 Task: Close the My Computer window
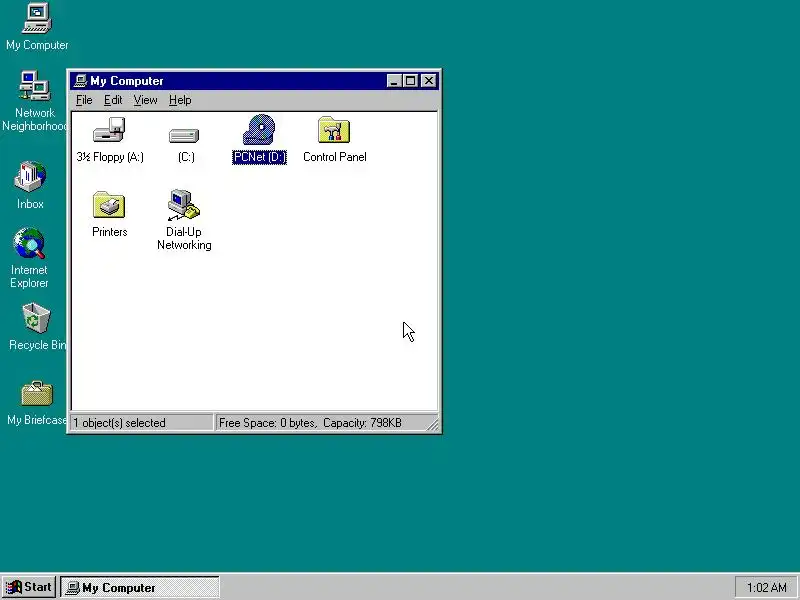429,81
